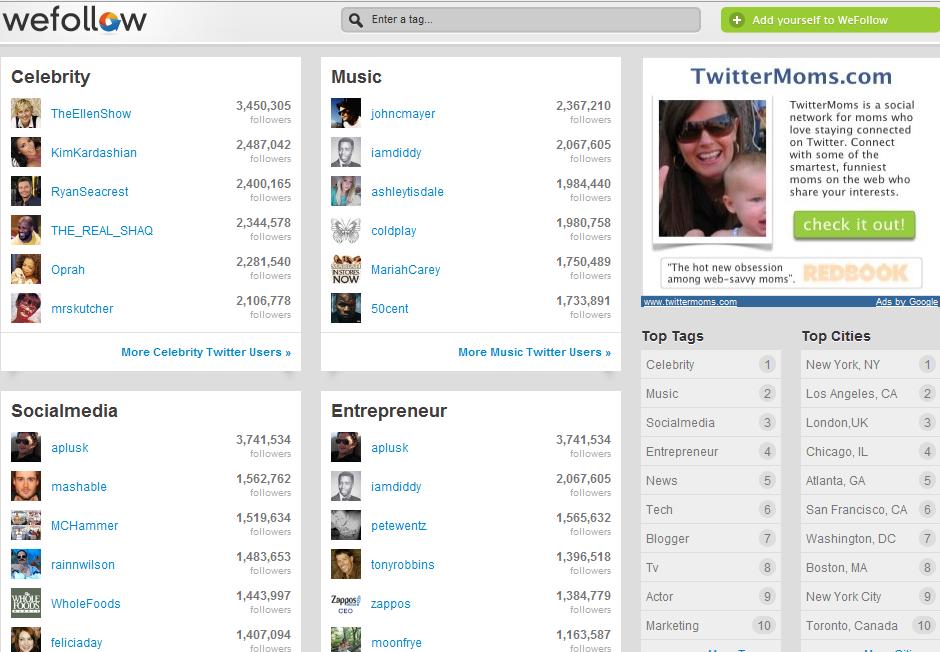
Task: Open TheEllenShow profile link
Action: pyautogui.click(x=91, y=114)
